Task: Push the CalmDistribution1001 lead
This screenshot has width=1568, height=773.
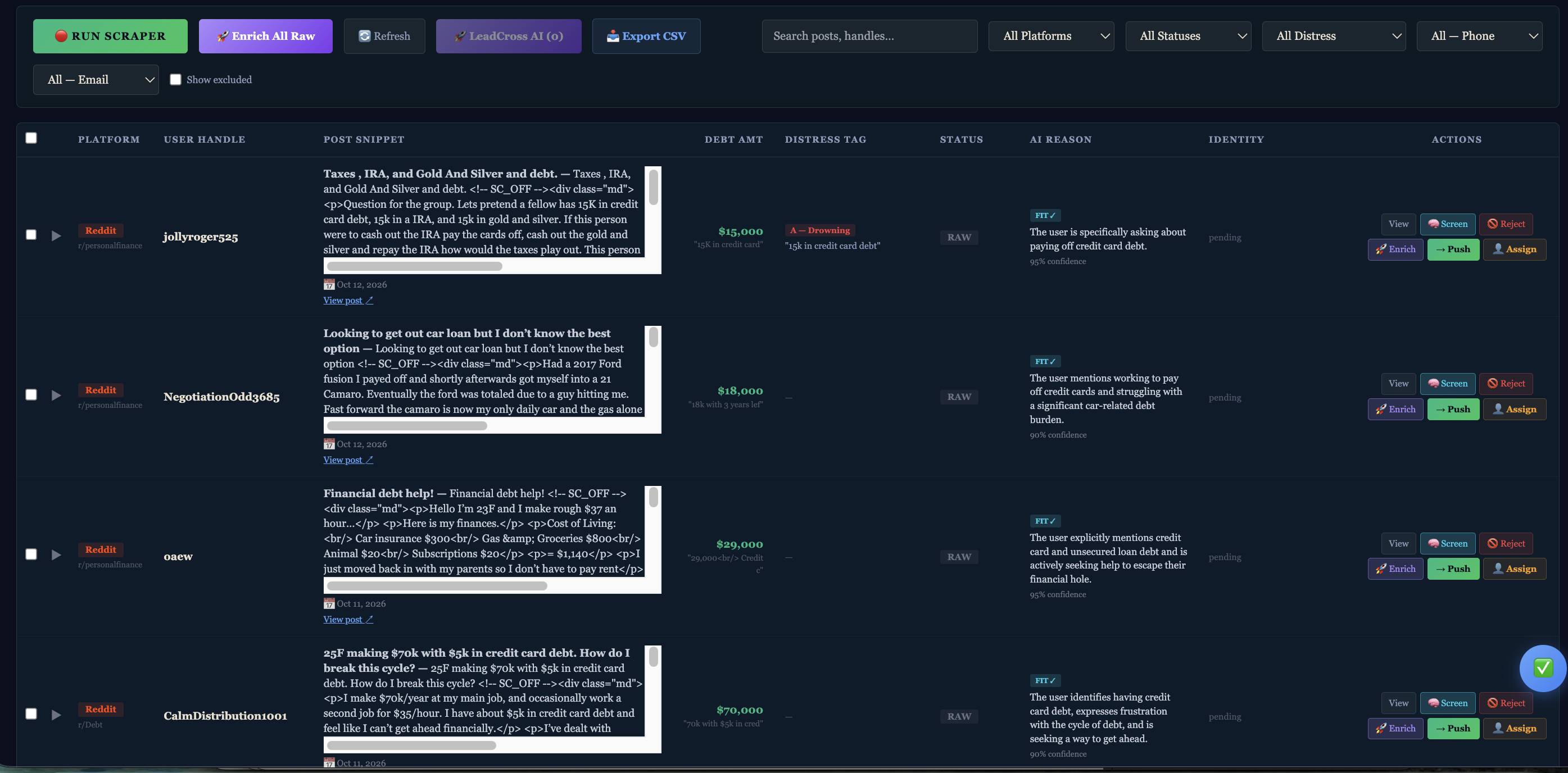Action: coord(1453,728)
